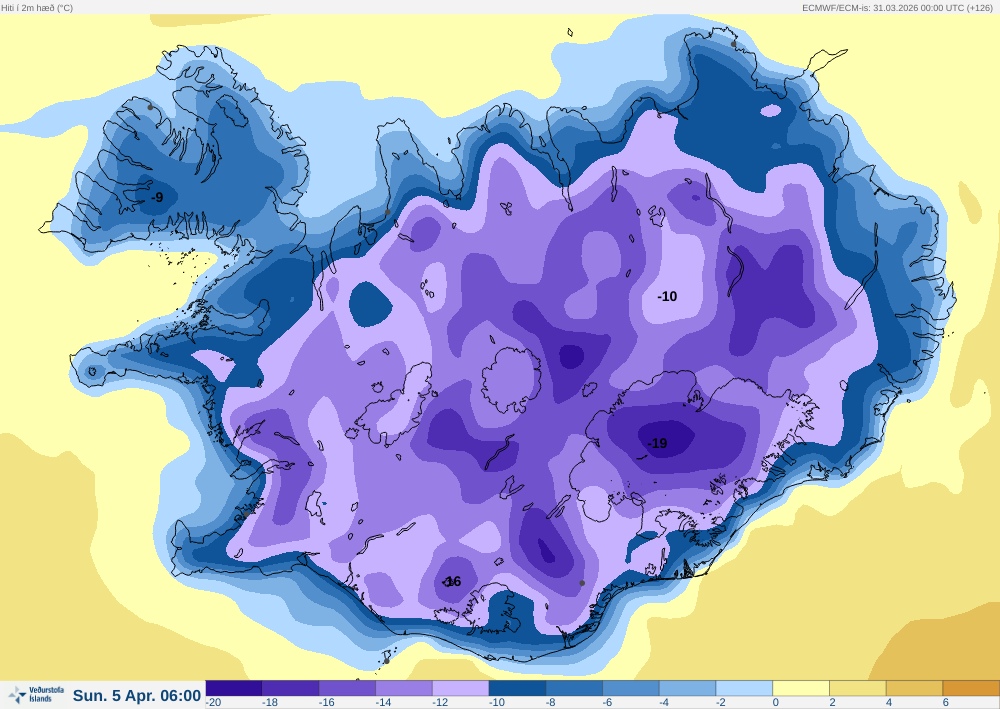Click the Reykjavík station dot on southwest coast
The width and height of the screenshot is (1000, 709).
tap(247, 514)
